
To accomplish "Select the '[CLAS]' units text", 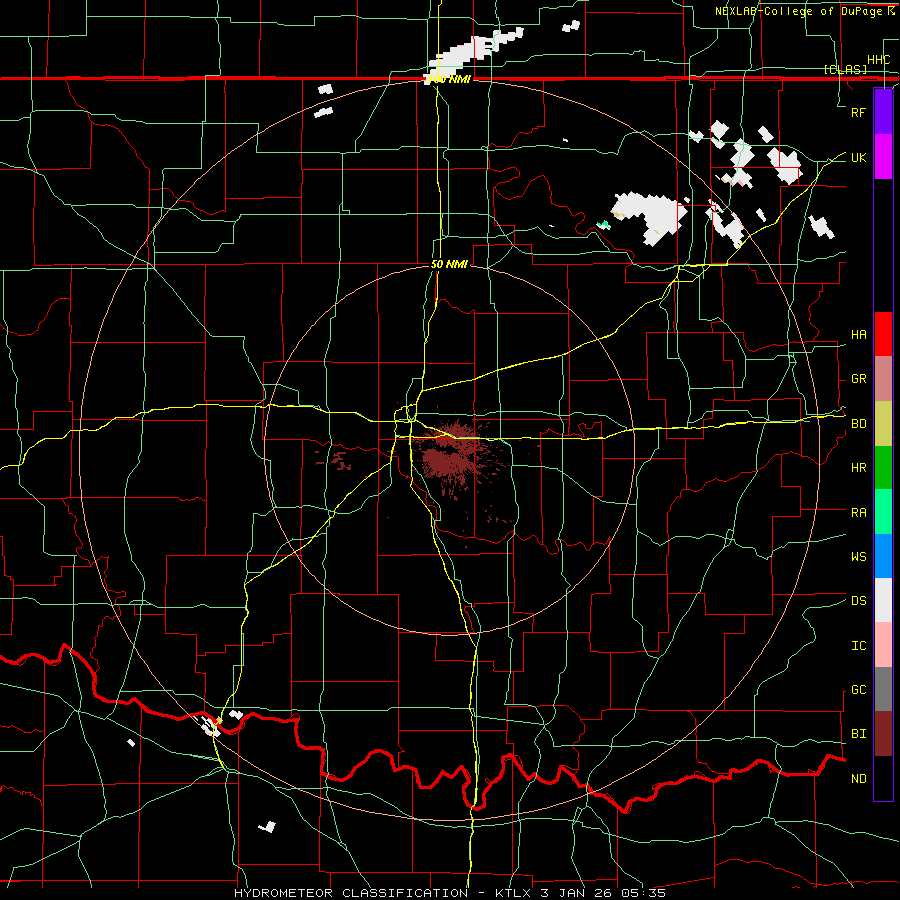I will 845,69.
